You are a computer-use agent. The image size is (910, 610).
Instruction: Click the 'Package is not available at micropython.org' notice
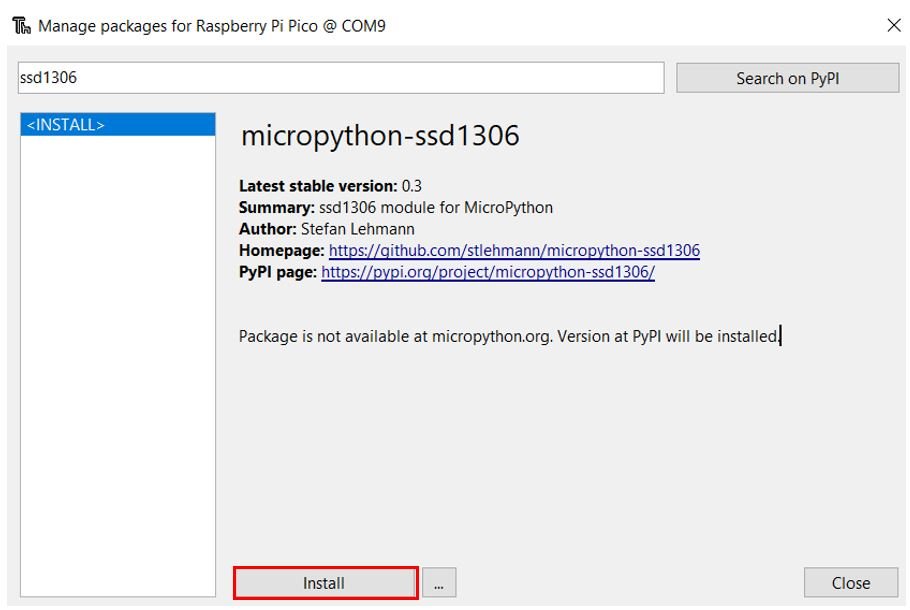(510, 336)
